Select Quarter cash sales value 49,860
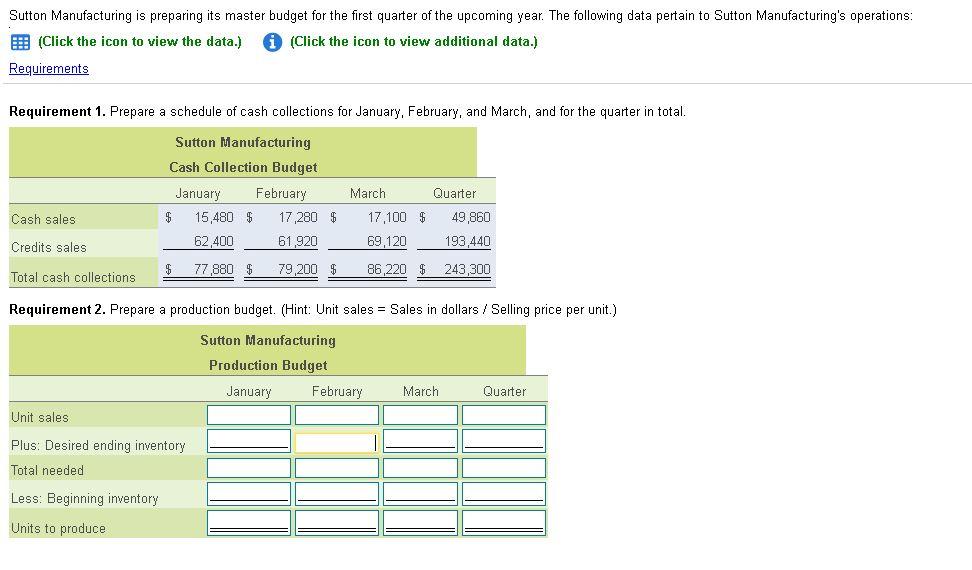The width and height of the screenshot is (972, 570). tap(471, 217)
